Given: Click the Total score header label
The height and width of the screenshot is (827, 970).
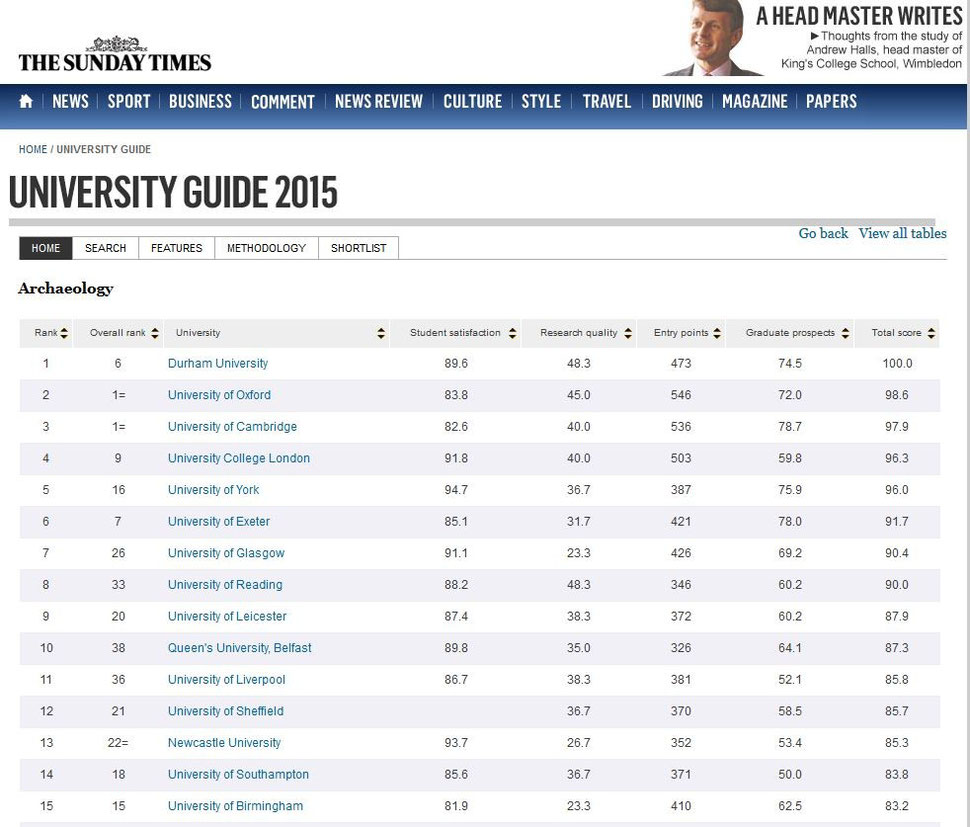Looking at the screenshot, I should coord(896,333).
